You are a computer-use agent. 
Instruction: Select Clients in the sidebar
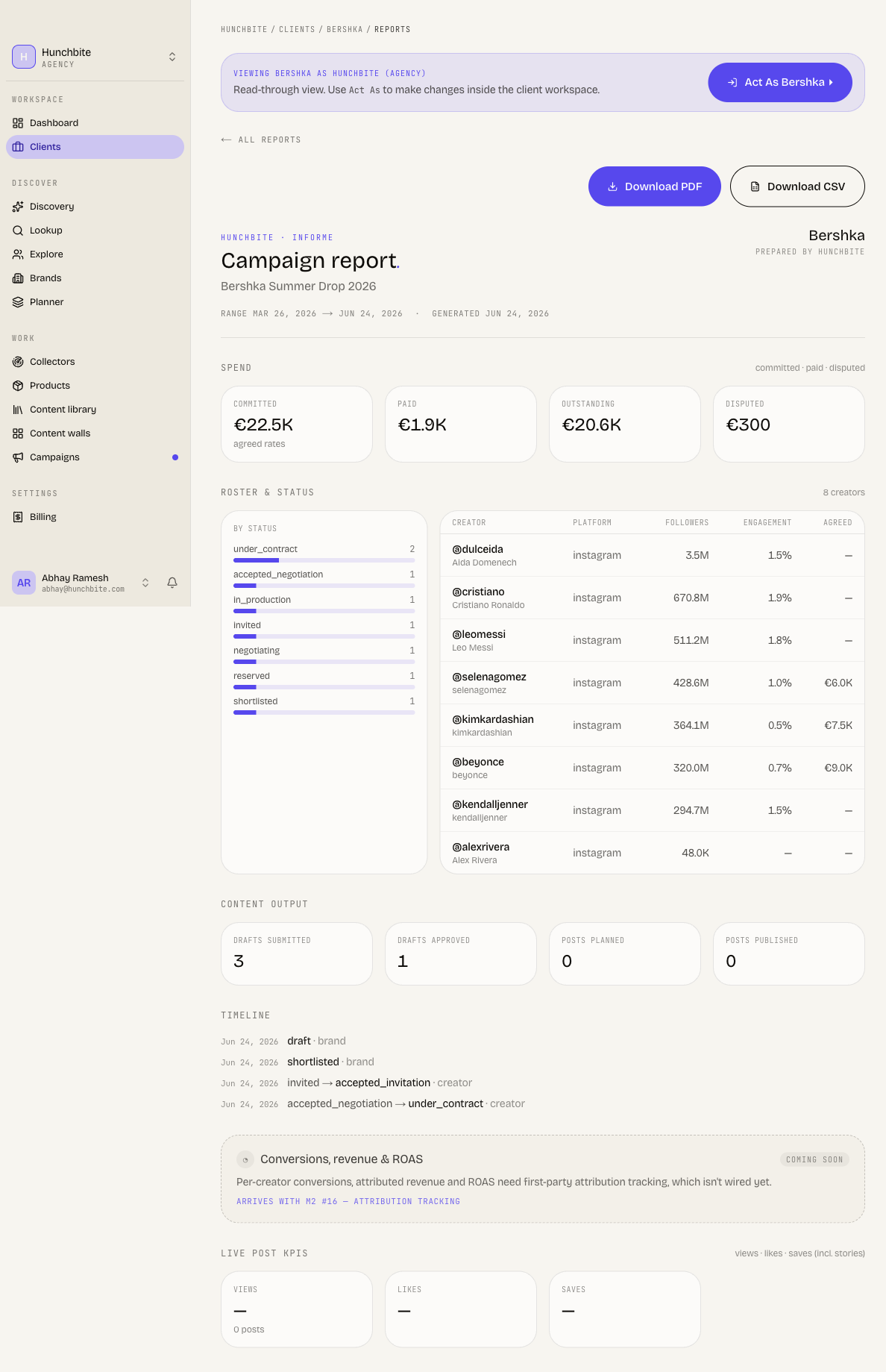tap(95, 147)
